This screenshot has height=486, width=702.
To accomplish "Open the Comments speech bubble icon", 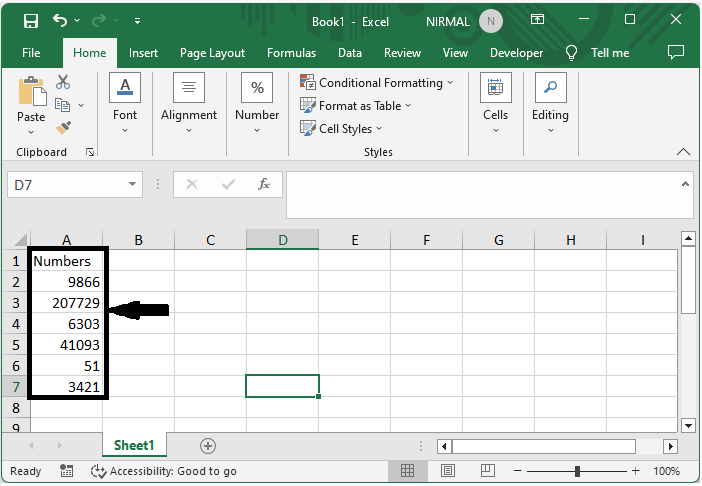I will [x=676, y=52].
